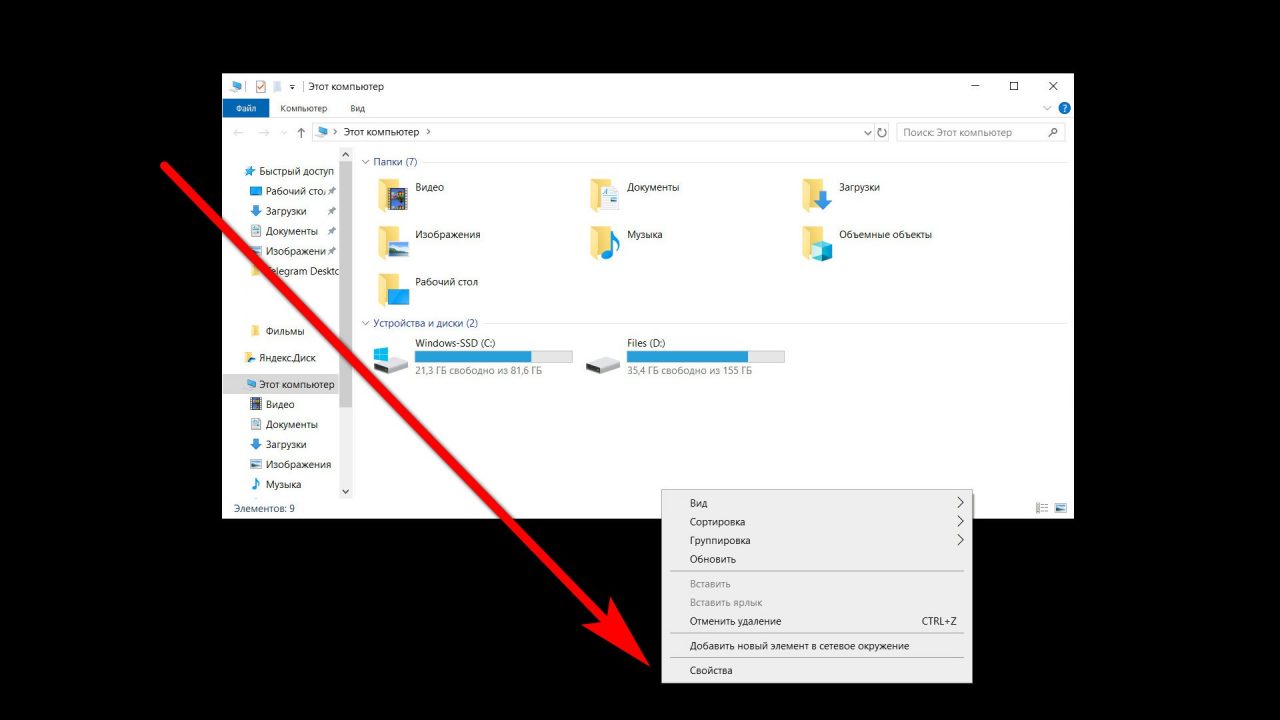Select Быстрый доступ in the sidebar

pos(289,171)
